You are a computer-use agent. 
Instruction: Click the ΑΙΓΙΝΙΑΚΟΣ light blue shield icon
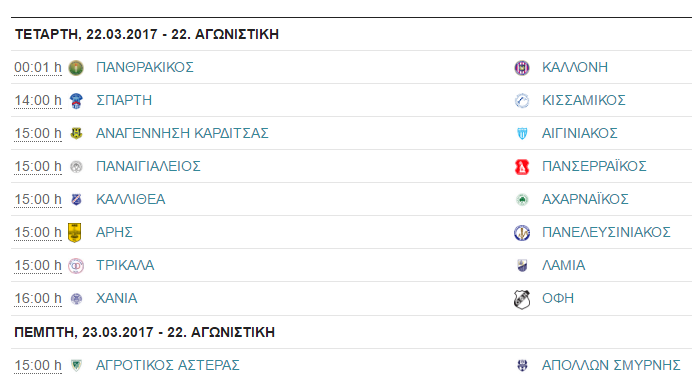522,133
